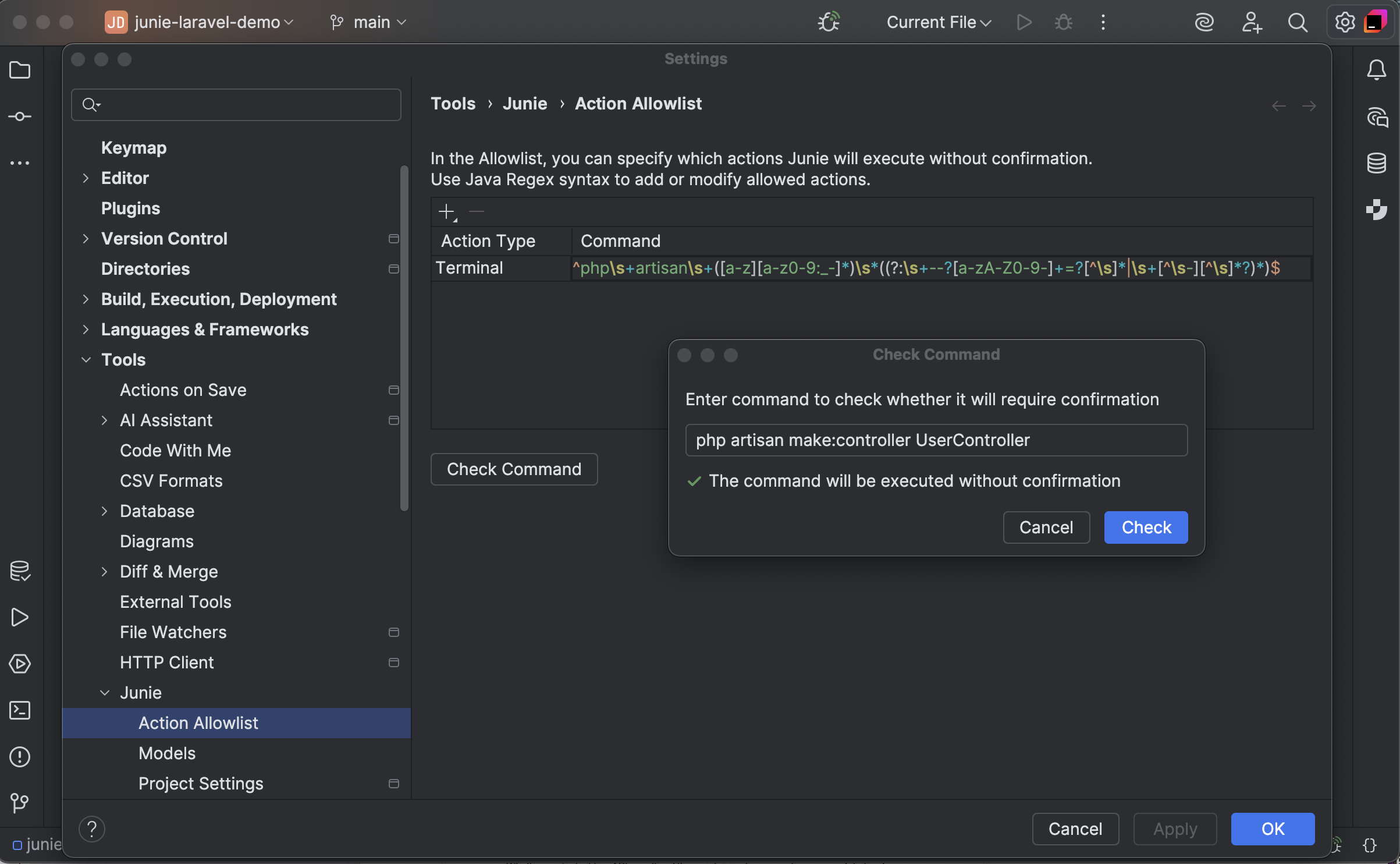The width and height of the screenshot is (1400, 864).
Task: Open the IDE settings gear icon
Action: (1344, 22)
